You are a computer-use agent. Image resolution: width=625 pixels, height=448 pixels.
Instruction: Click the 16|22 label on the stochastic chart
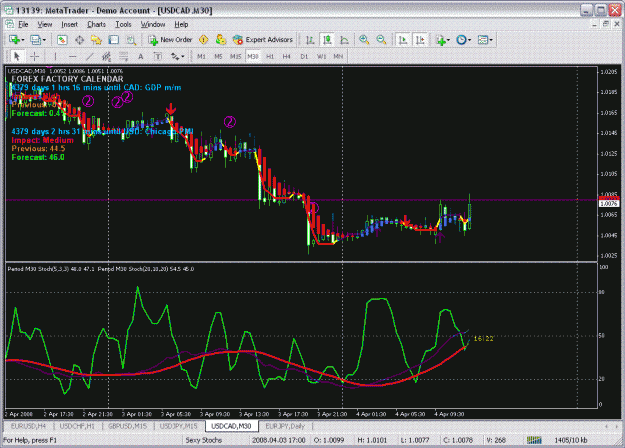(483, 338)
